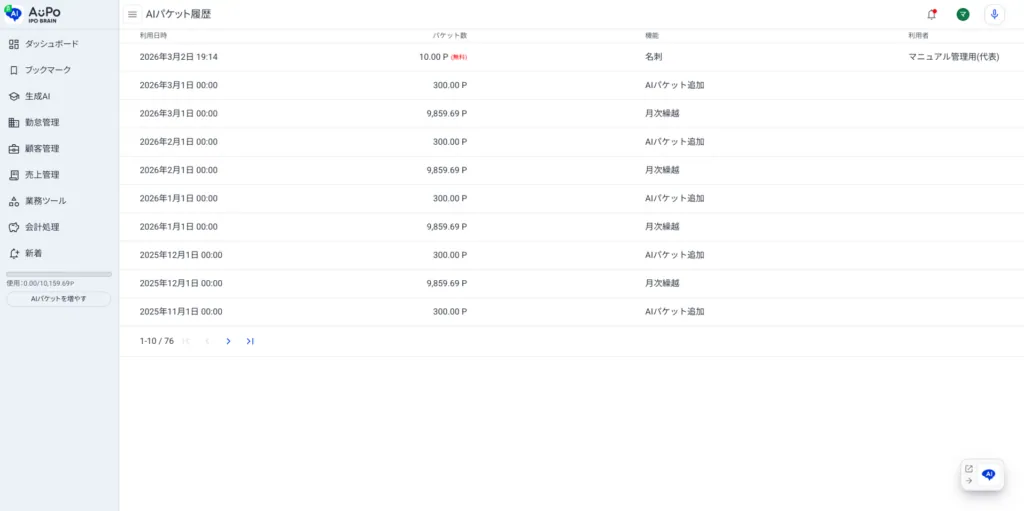Click 月次繰越 in 2025年12月1日 row

pyautogui.click(x=662, y=283)
